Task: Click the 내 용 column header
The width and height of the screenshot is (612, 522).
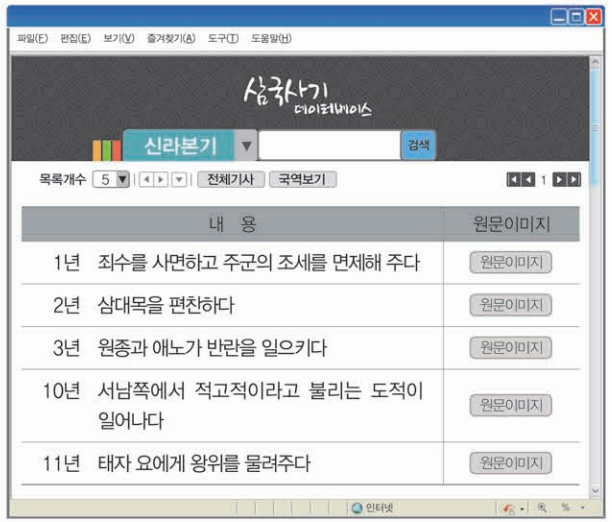Action: pos(232,224)
